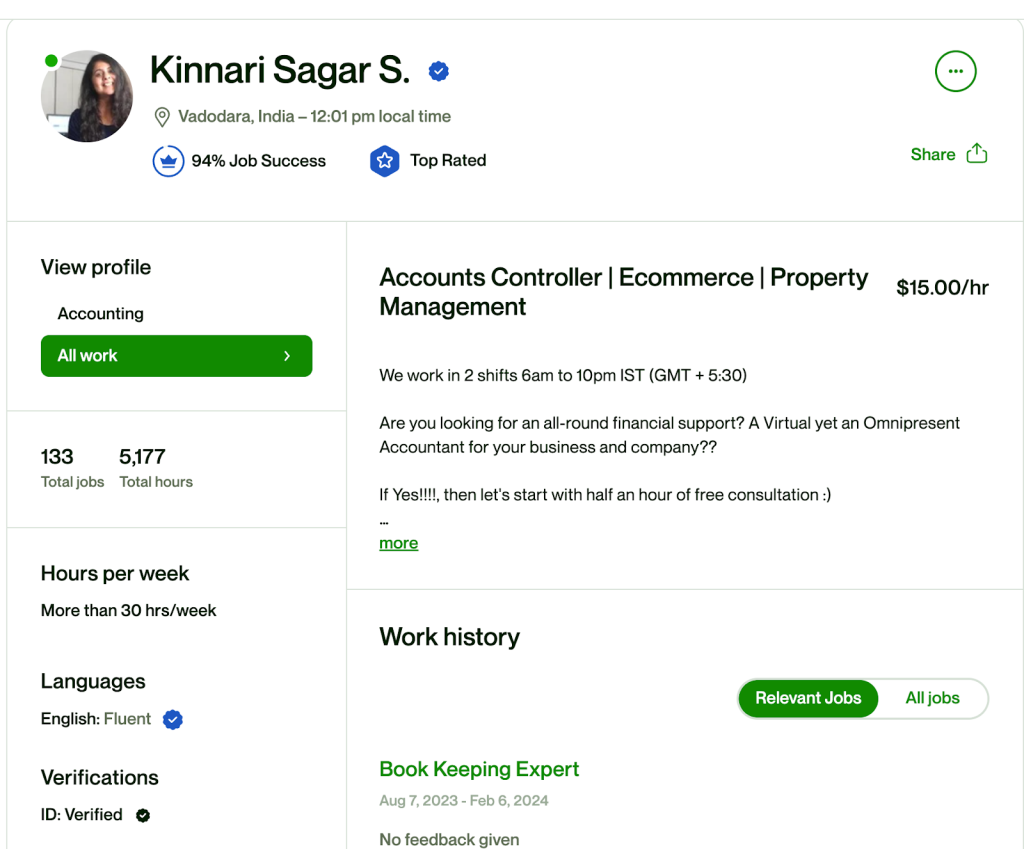Open the Book Keeping Expert job
Viewport: 1024px width, 849px height.
pos(479,769)
